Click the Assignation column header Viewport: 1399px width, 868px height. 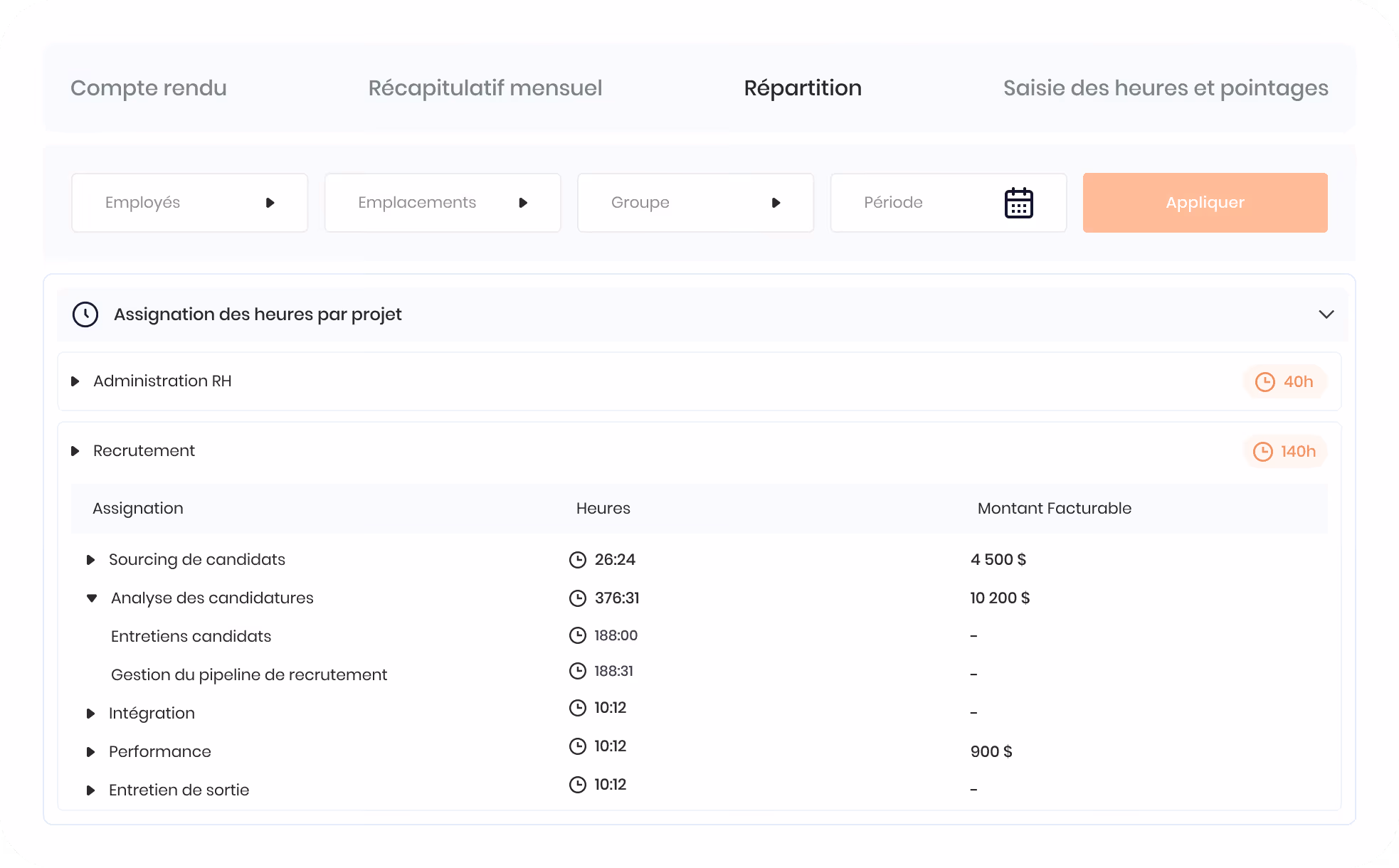[x=138, y=509]
